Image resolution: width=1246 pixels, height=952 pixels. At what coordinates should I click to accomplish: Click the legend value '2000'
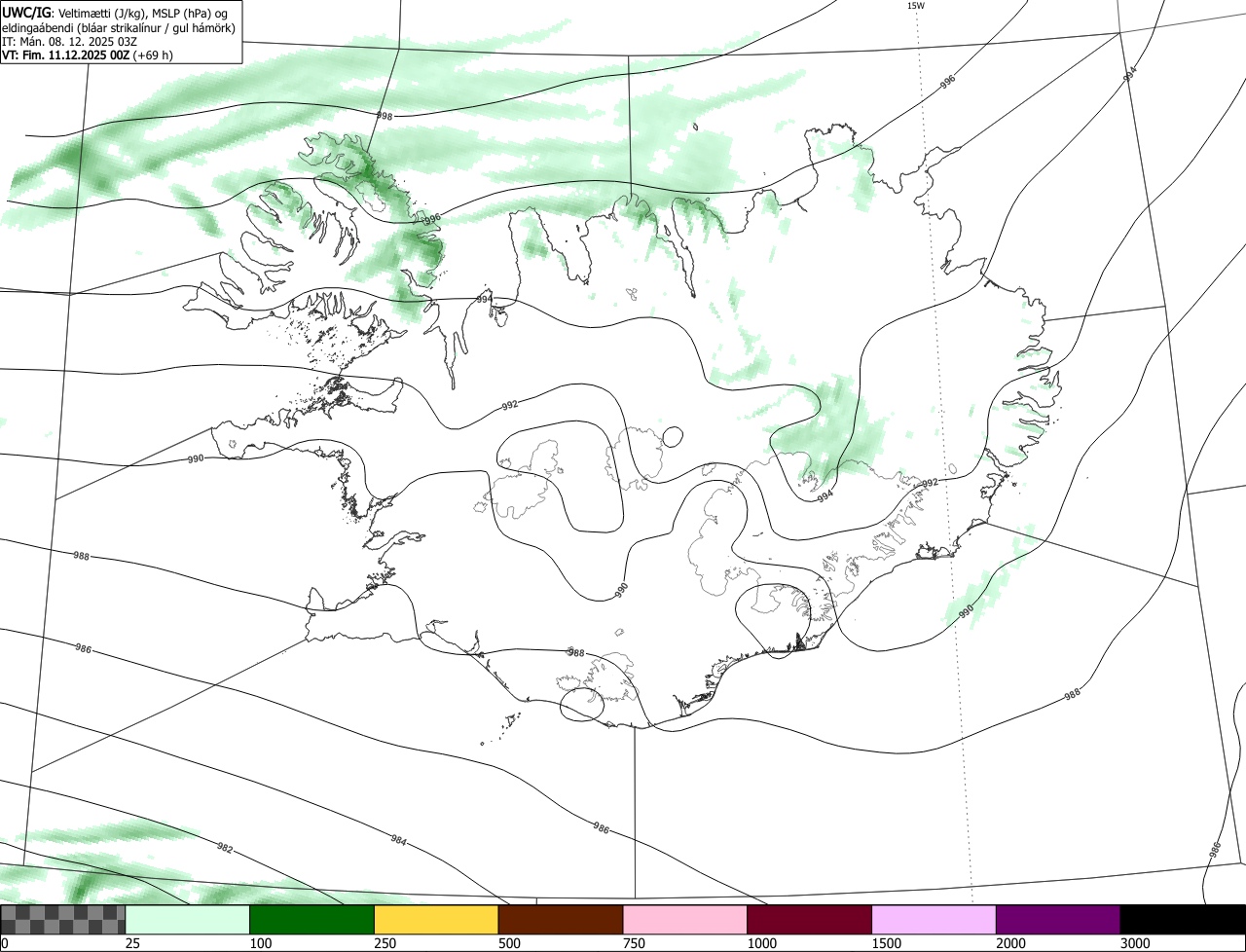(1009, 943)
